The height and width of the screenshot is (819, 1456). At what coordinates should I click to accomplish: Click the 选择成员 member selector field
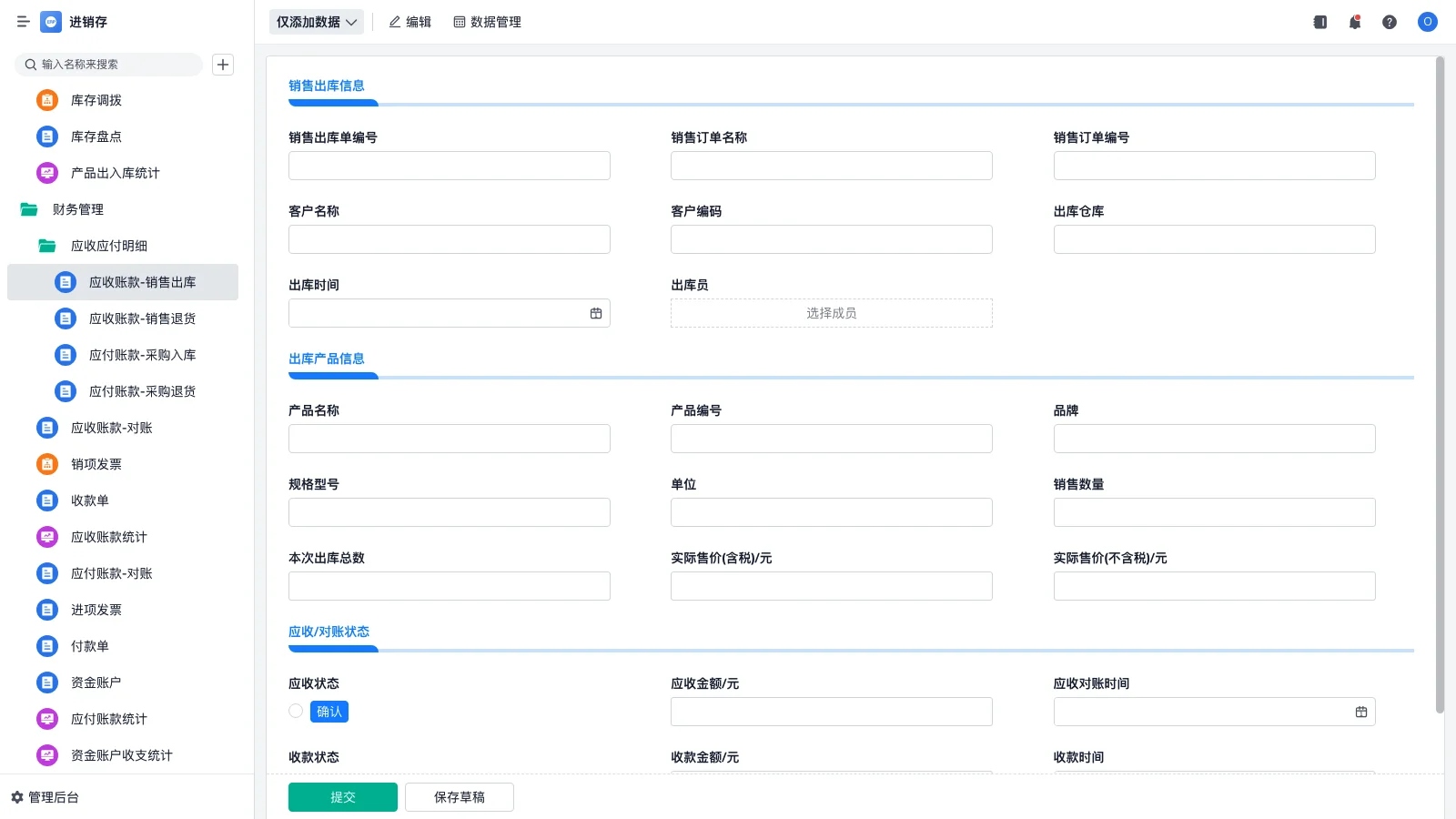click(x=831, y=312)
